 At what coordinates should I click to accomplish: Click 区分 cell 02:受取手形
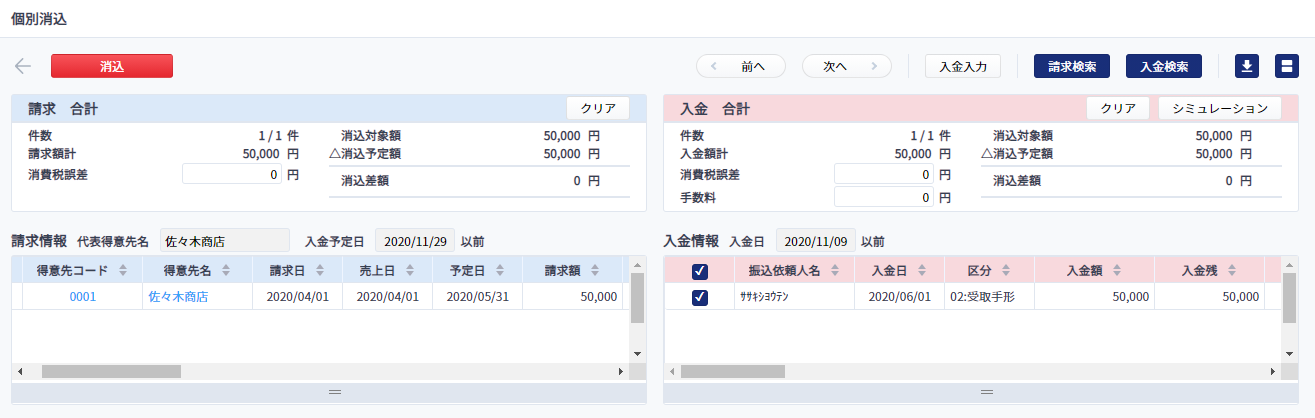(x=989, y=297)
